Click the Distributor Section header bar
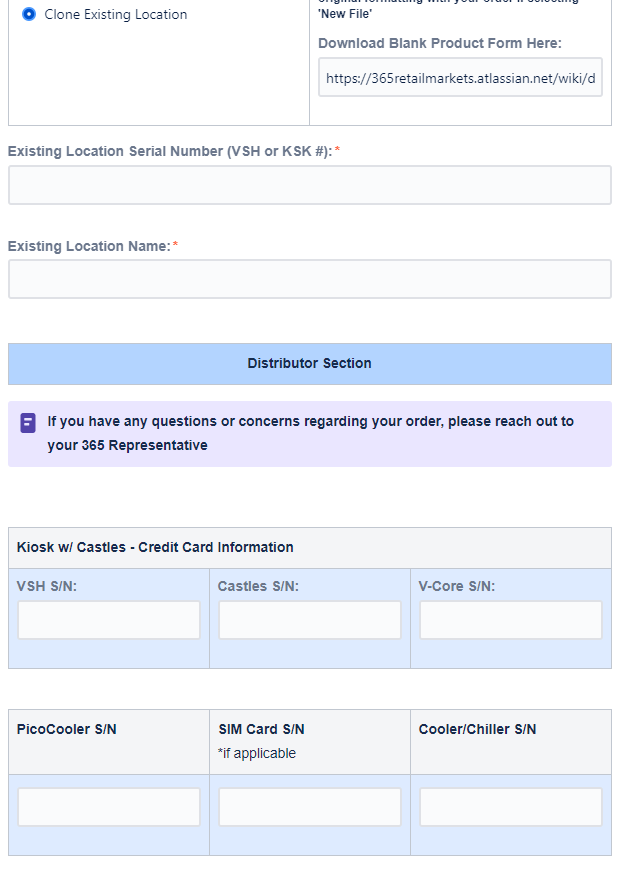The width and height of the screenshot is (637, 871). point(310,364)
